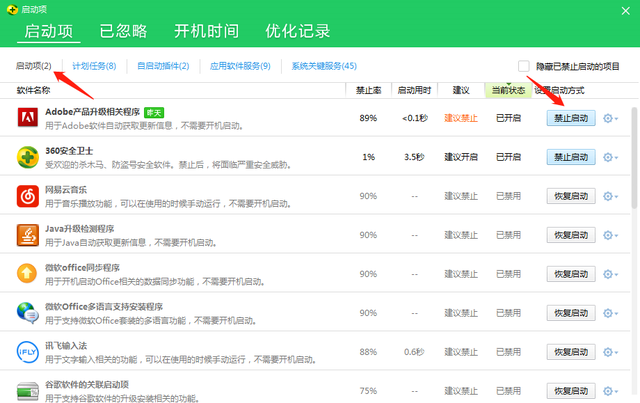The height and width of the screenshot is (403, 640).
Task: Open gear settings for 网易云音乐 row
Action: 610,196
